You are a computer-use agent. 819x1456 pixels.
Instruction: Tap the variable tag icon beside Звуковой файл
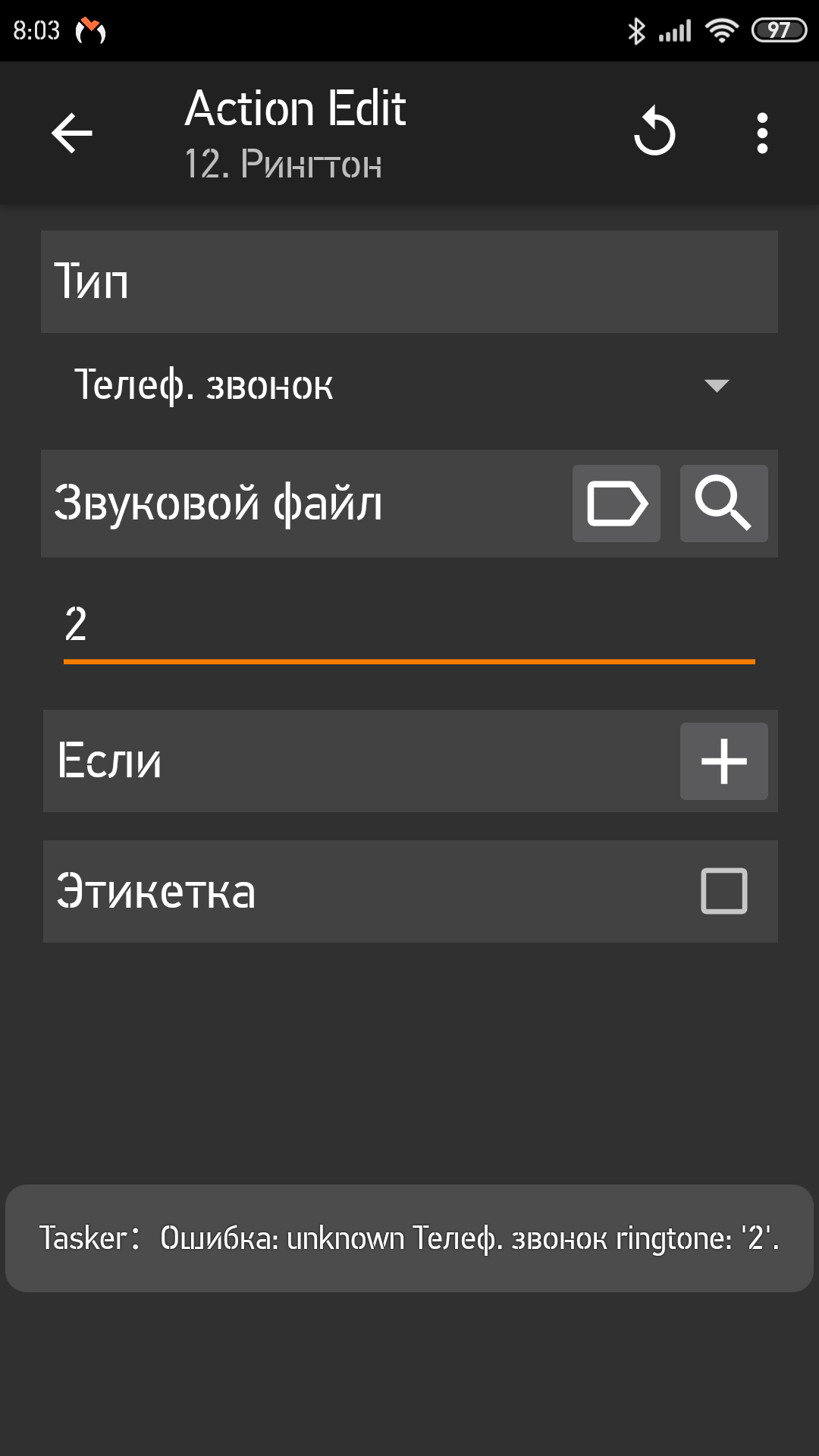[x=617, y=504]
